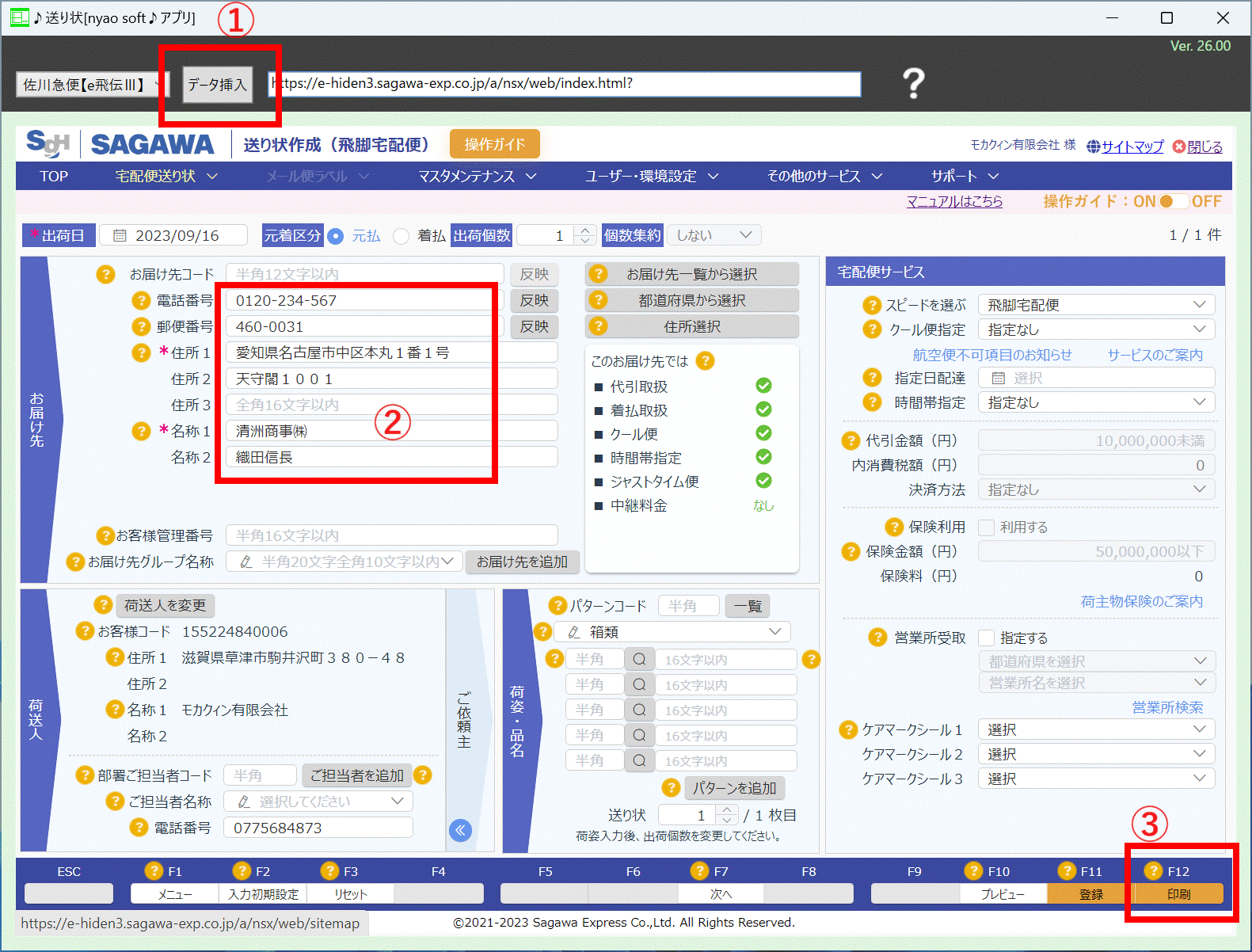Click help icon beside 保険利用
This screenshot has width=1252, height=952.
894,527
